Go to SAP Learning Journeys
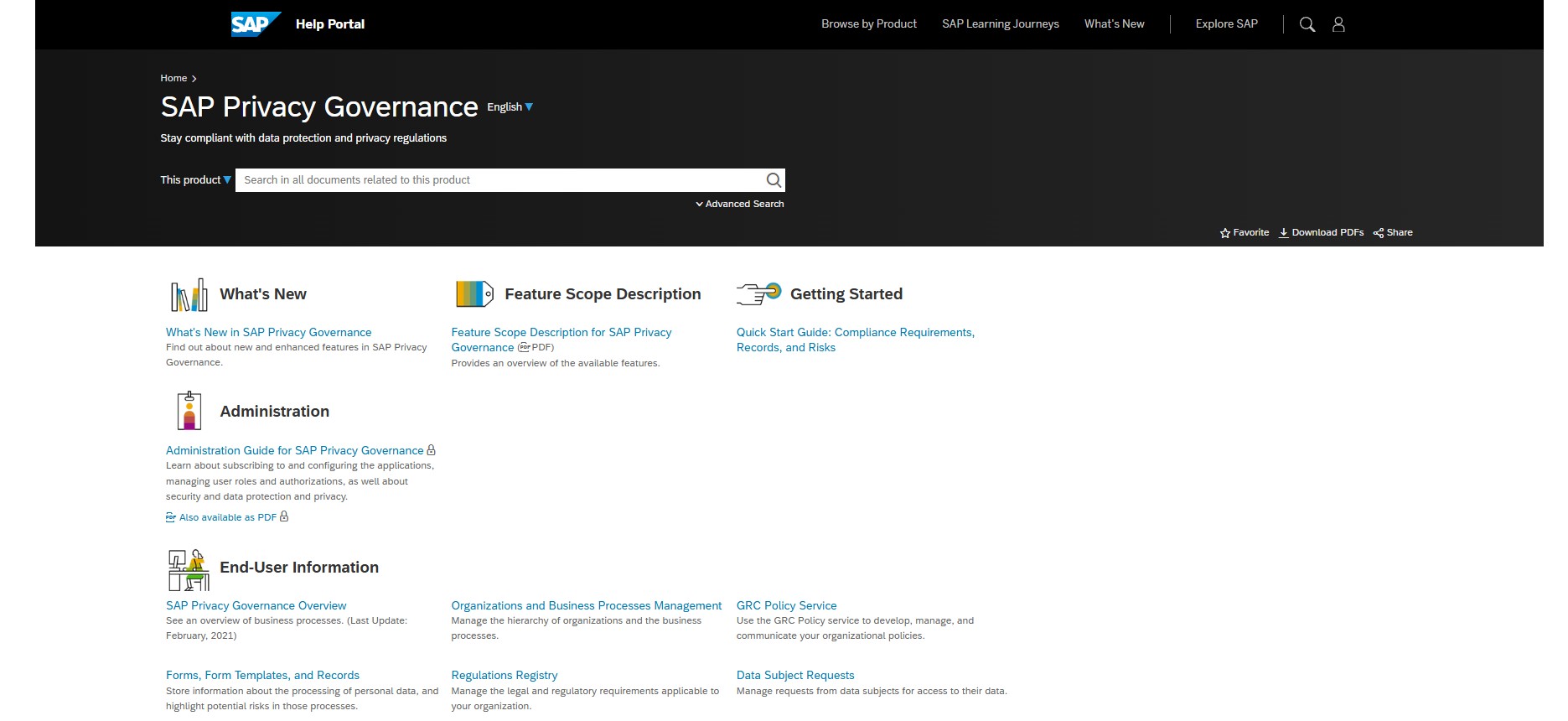 pyautogui.click(x=1000, y=24)
